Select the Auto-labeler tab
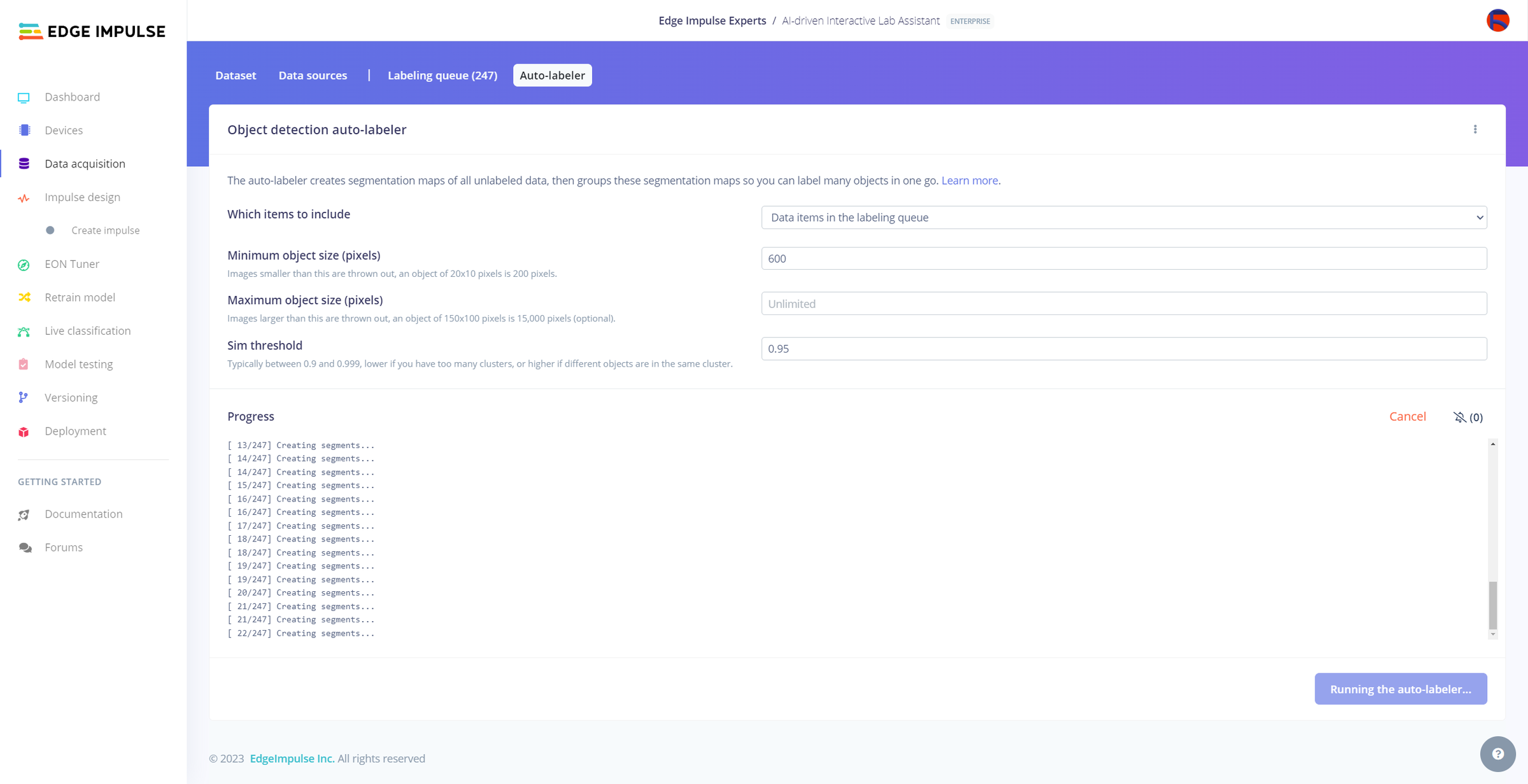 [553, 75]
